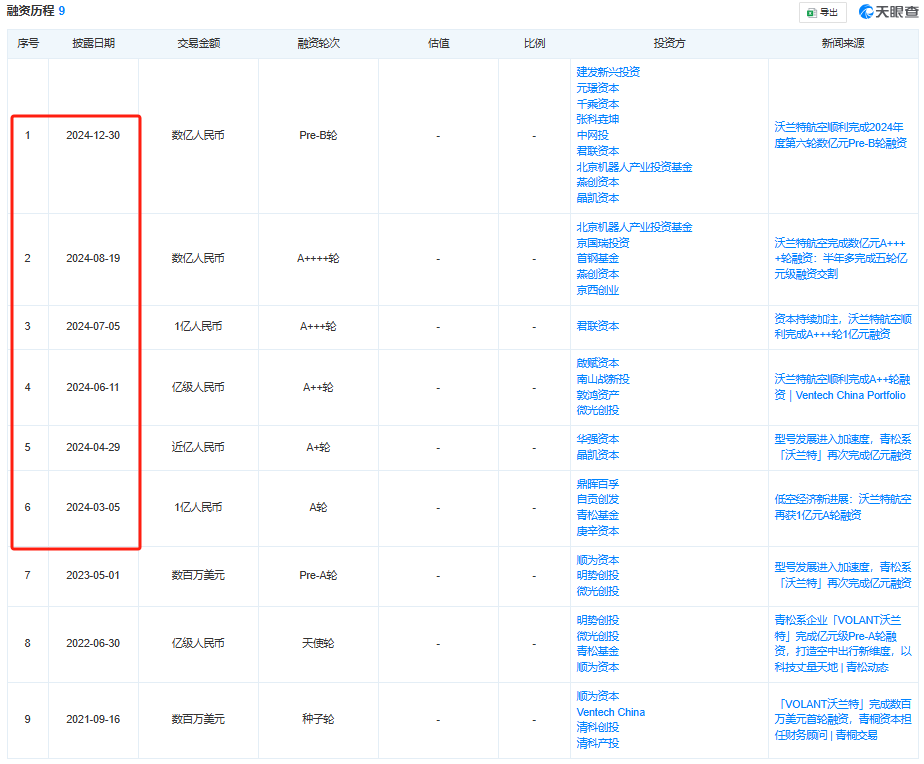Open news 低空经济新进展 A轮融资
The width and height of the screenshot is (924, 764).
[x=843, y=507]
